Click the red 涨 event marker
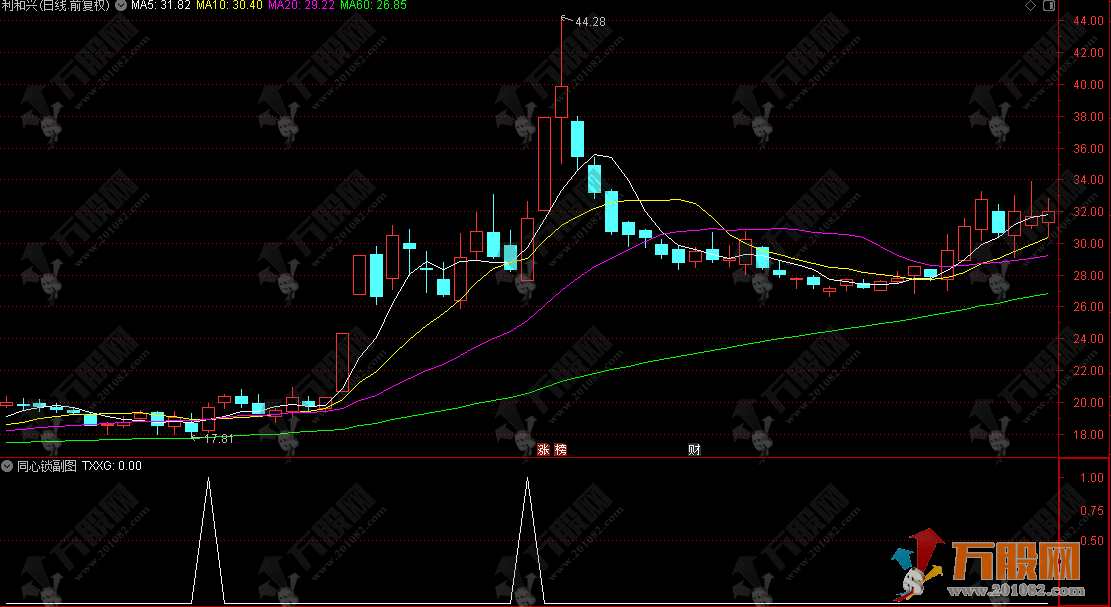This screenshot has width=1111, height=607. [x=543, y=450]
